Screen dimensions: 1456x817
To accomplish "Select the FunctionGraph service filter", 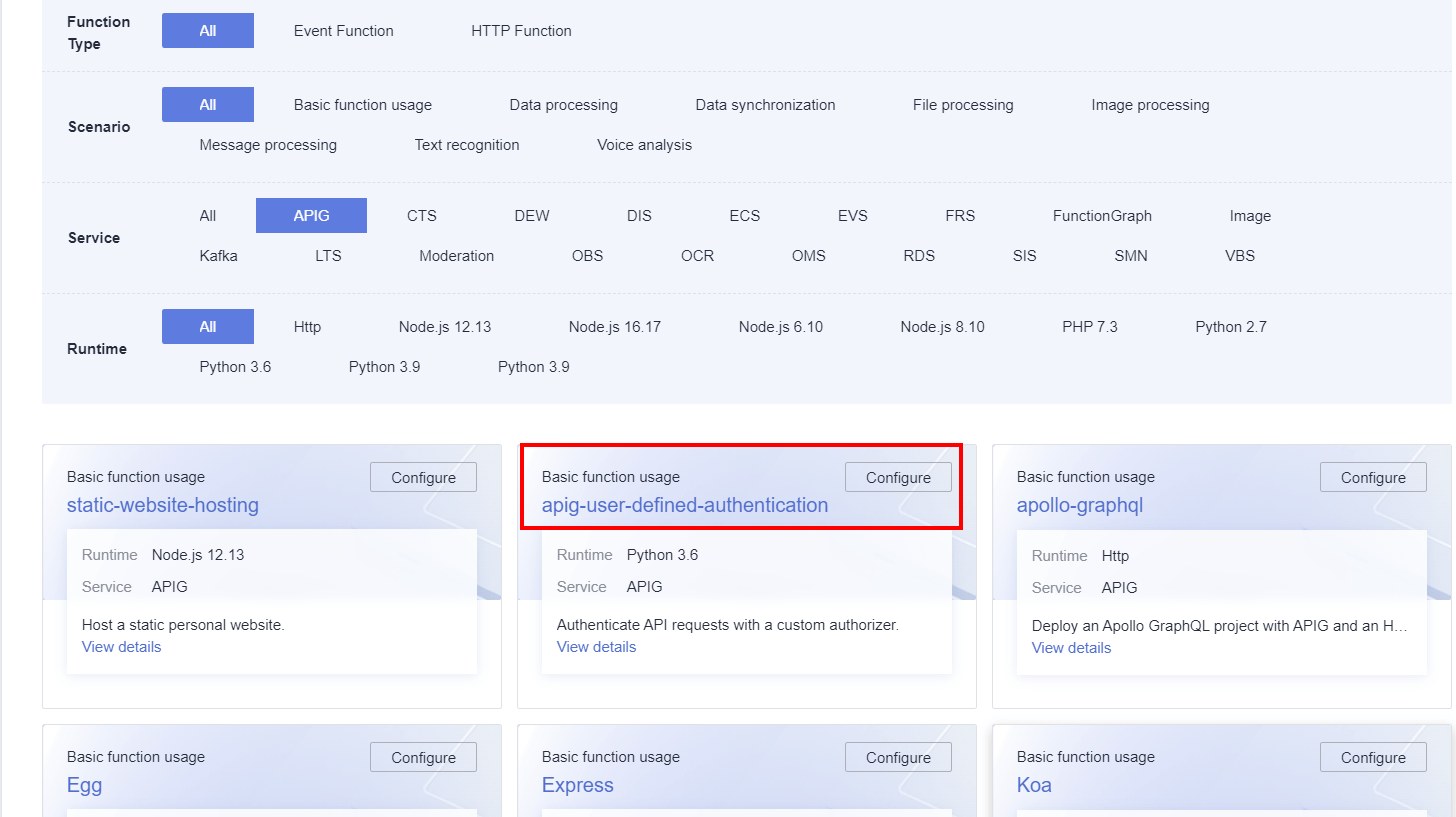I will 1102,216.
